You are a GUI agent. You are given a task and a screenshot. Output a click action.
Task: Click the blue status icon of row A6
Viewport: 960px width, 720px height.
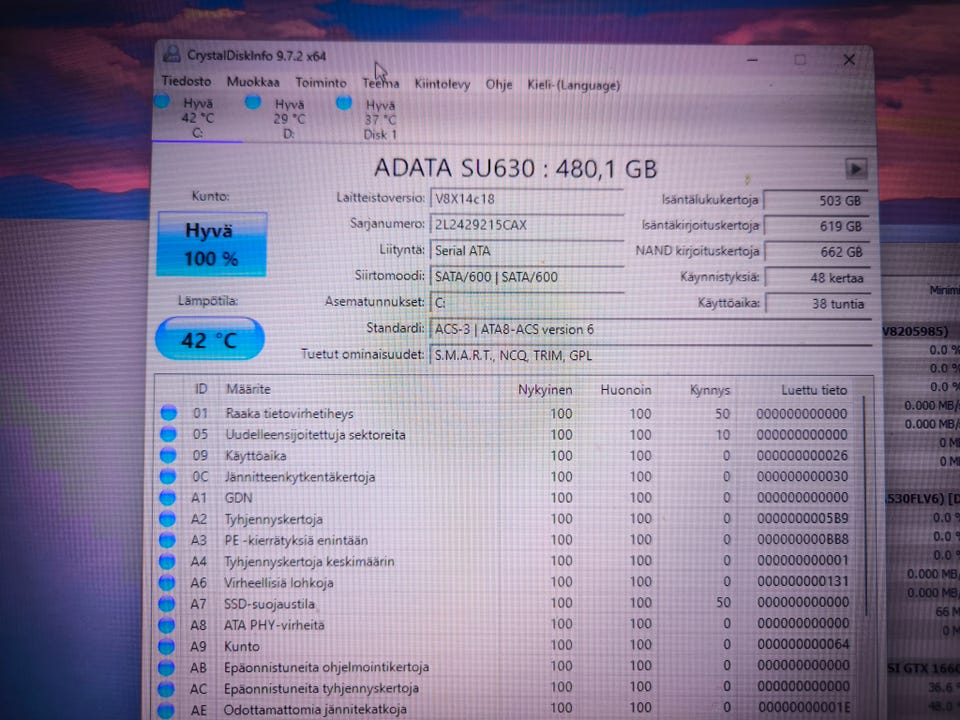(167, 582)
